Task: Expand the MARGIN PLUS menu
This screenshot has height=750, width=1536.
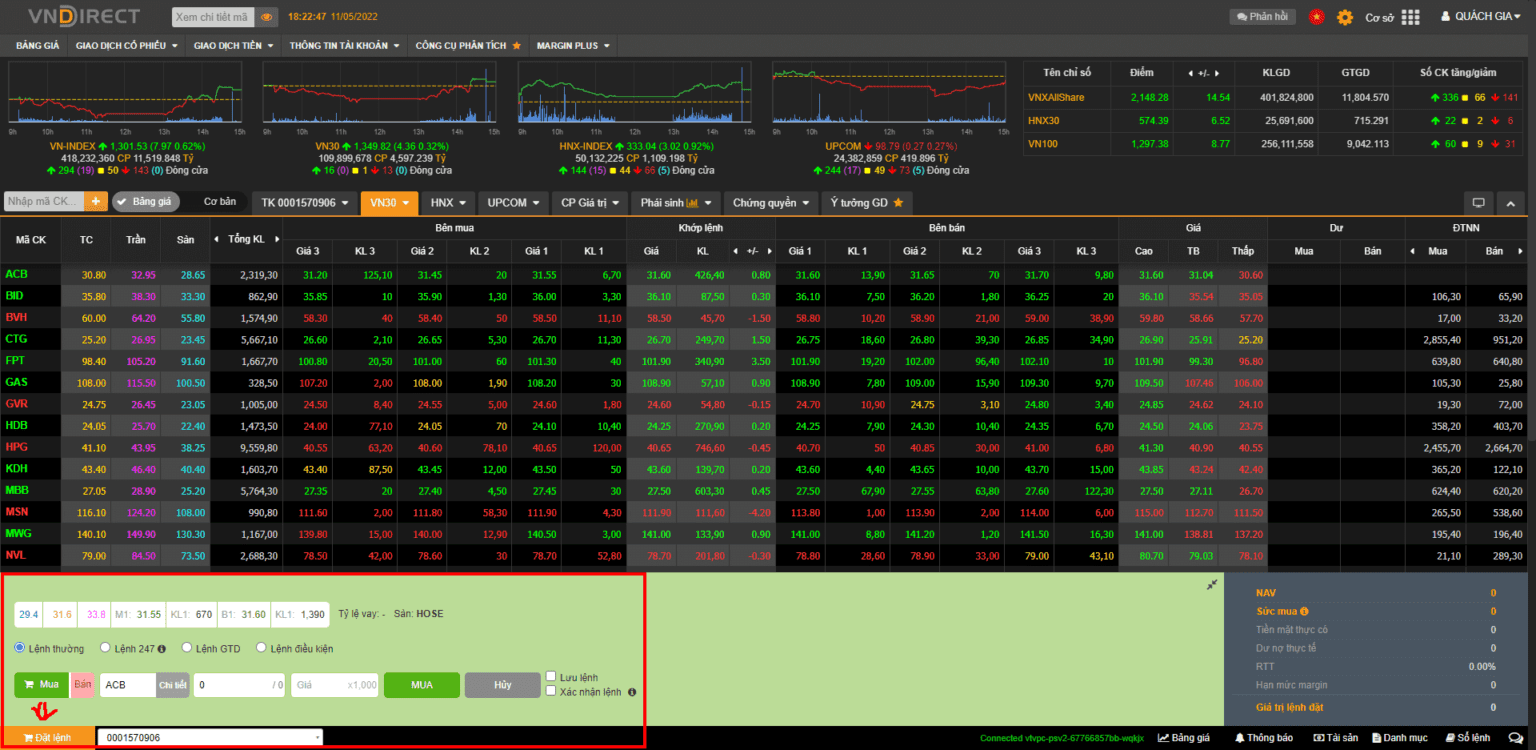Action: pyautogui.click(x=573, y=45)
